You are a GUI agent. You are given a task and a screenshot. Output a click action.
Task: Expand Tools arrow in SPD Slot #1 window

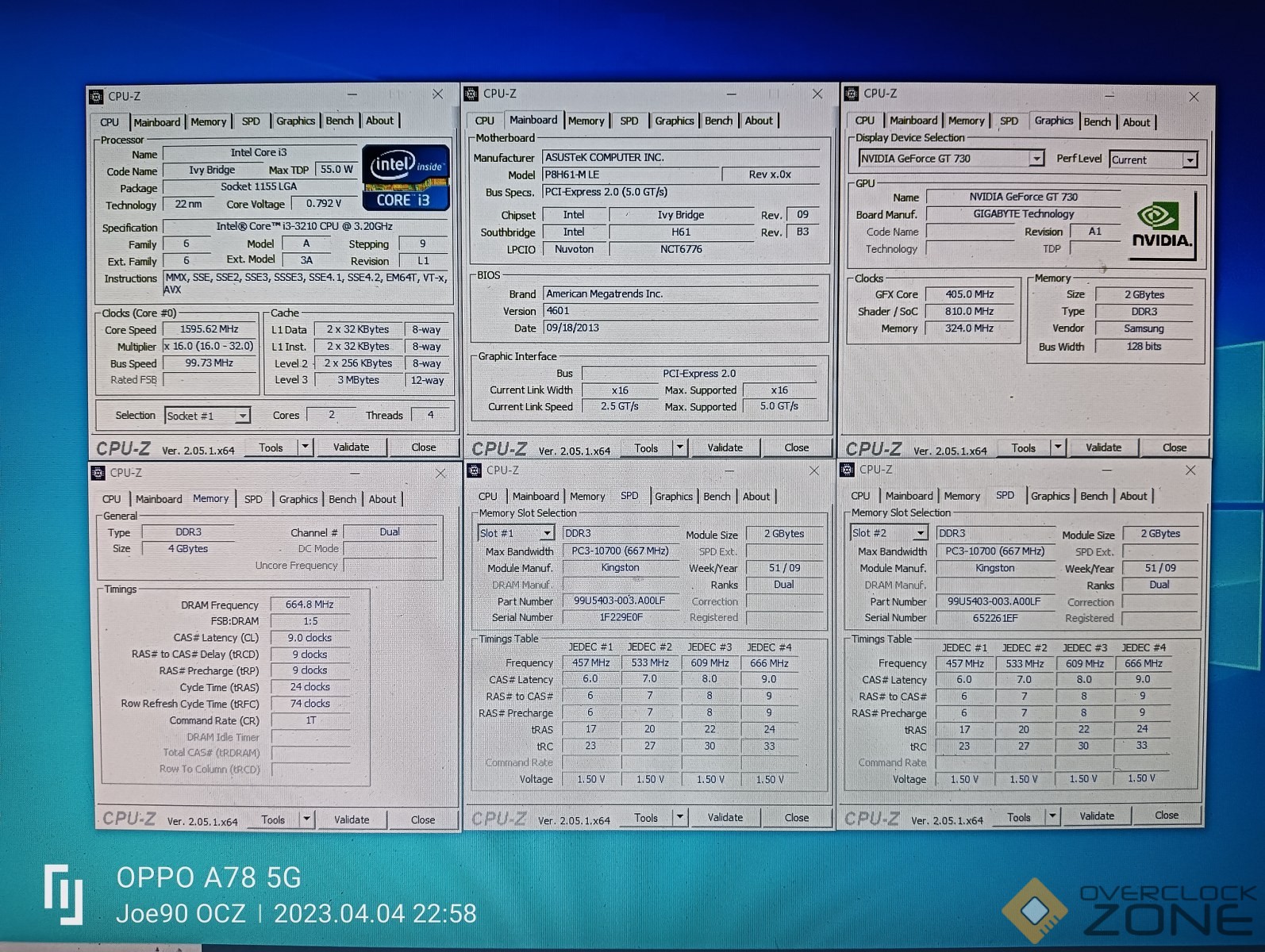coord(679,817)
